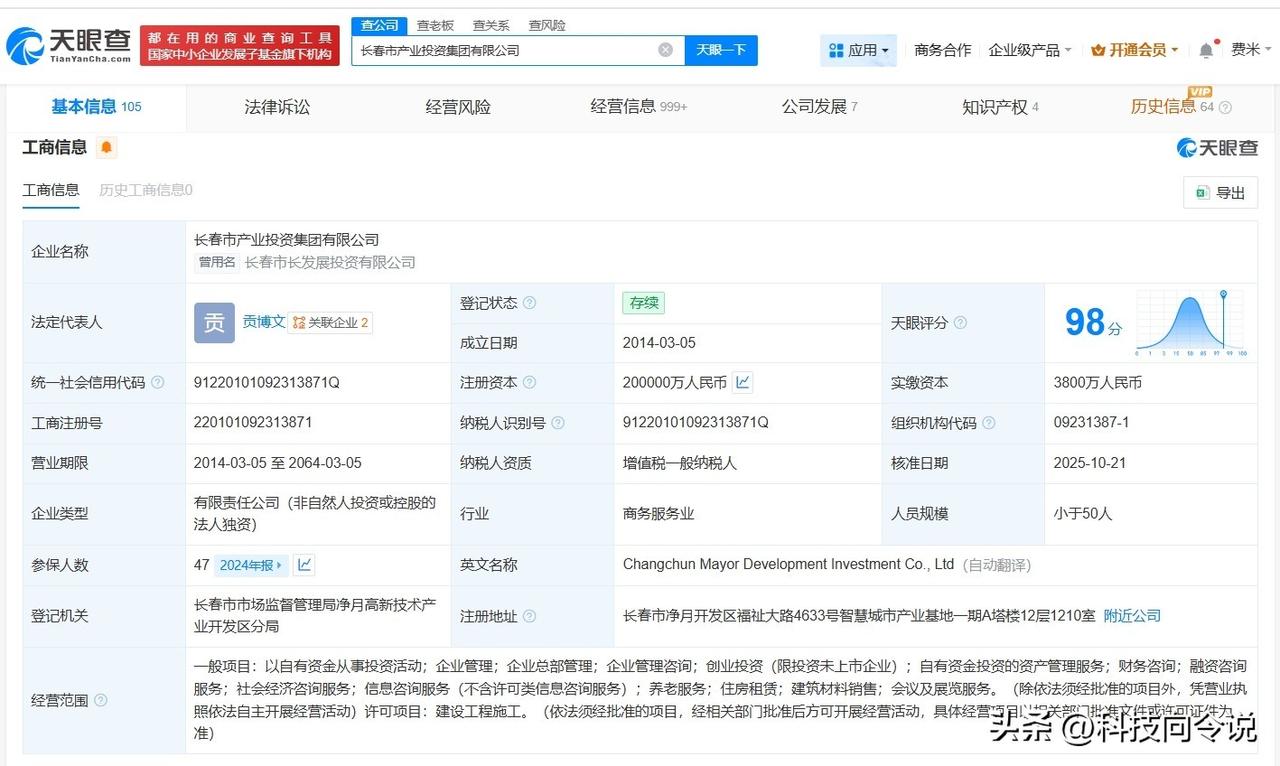Click the English name Changchun Mayor Development Investment
1280x766 pixels.
pos(788,565)
